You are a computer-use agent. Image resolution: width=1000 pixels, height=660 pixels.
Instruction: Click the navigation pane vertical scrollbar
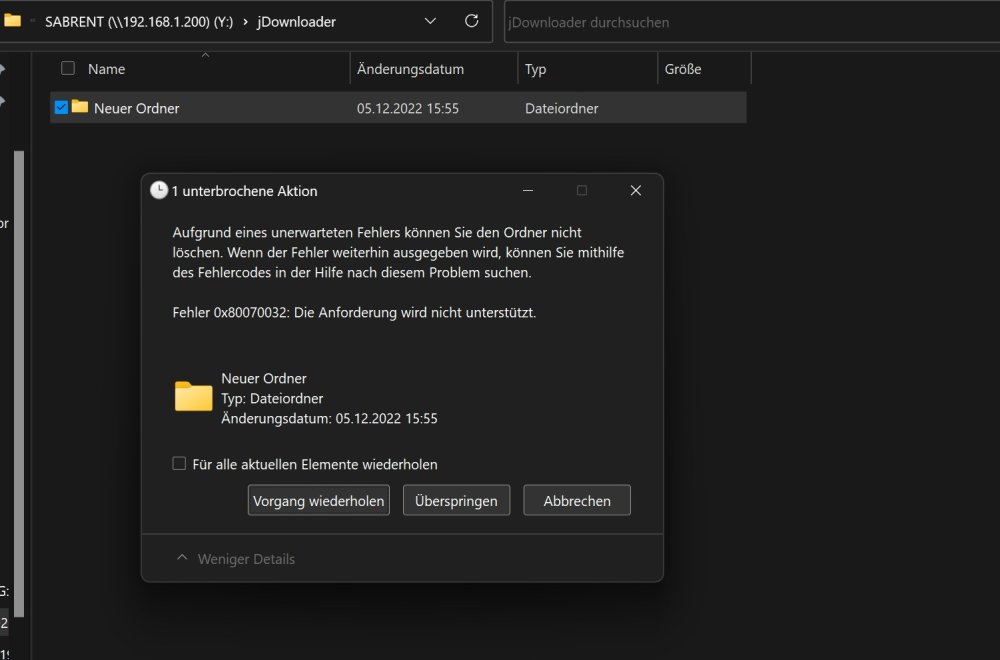coord(19,383)
